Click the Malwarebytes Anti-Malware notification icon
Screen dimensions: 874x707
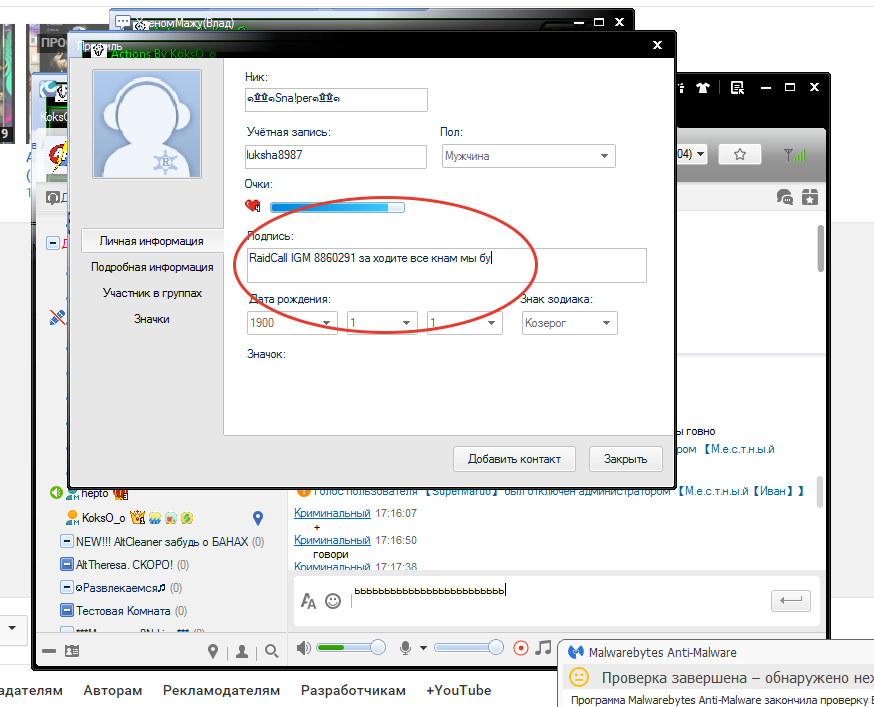[576, 652]
